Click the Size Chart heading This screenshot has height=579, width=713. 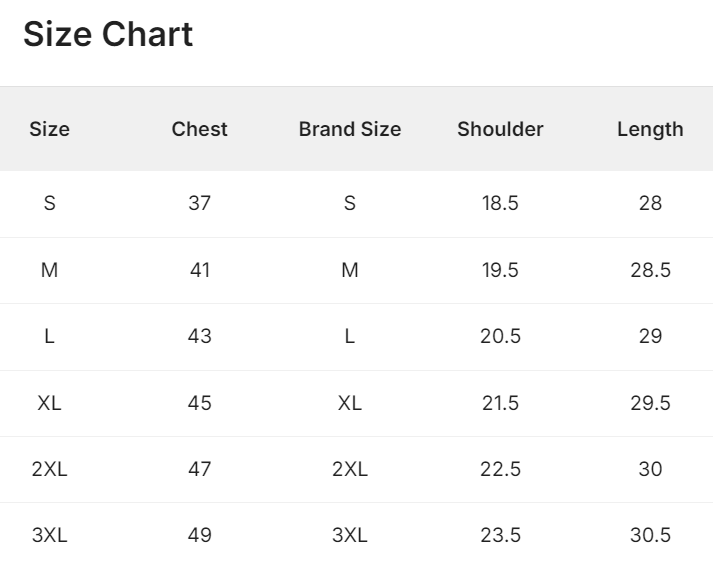tap(108, 35)
